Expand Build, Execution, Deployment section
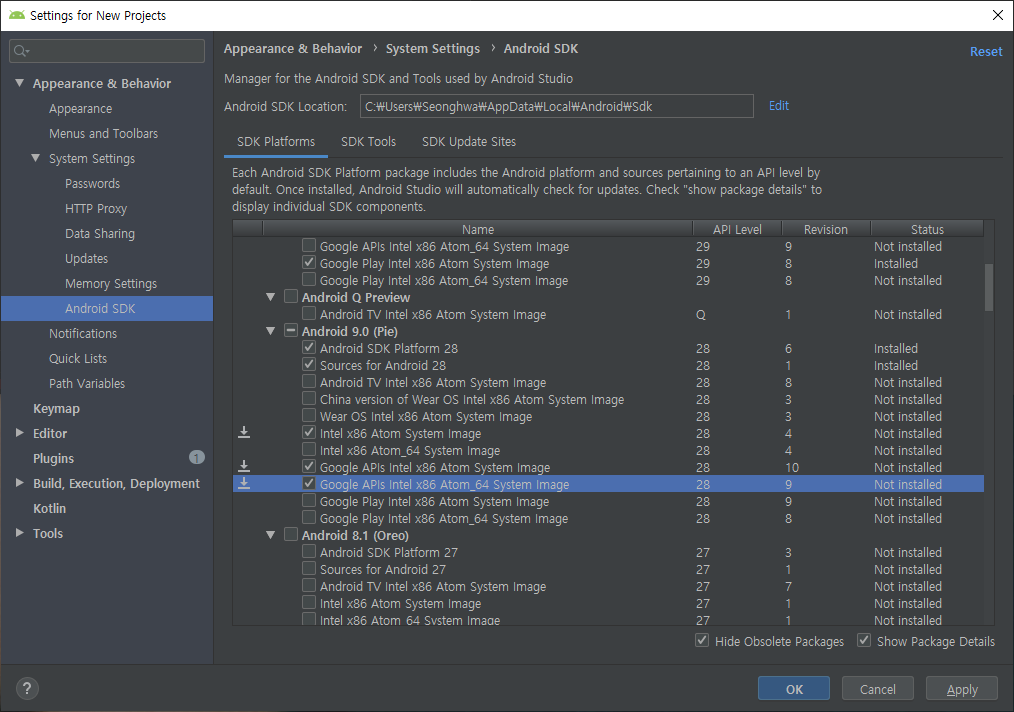This screenshot has width=1014, height=712. (19, 482)
